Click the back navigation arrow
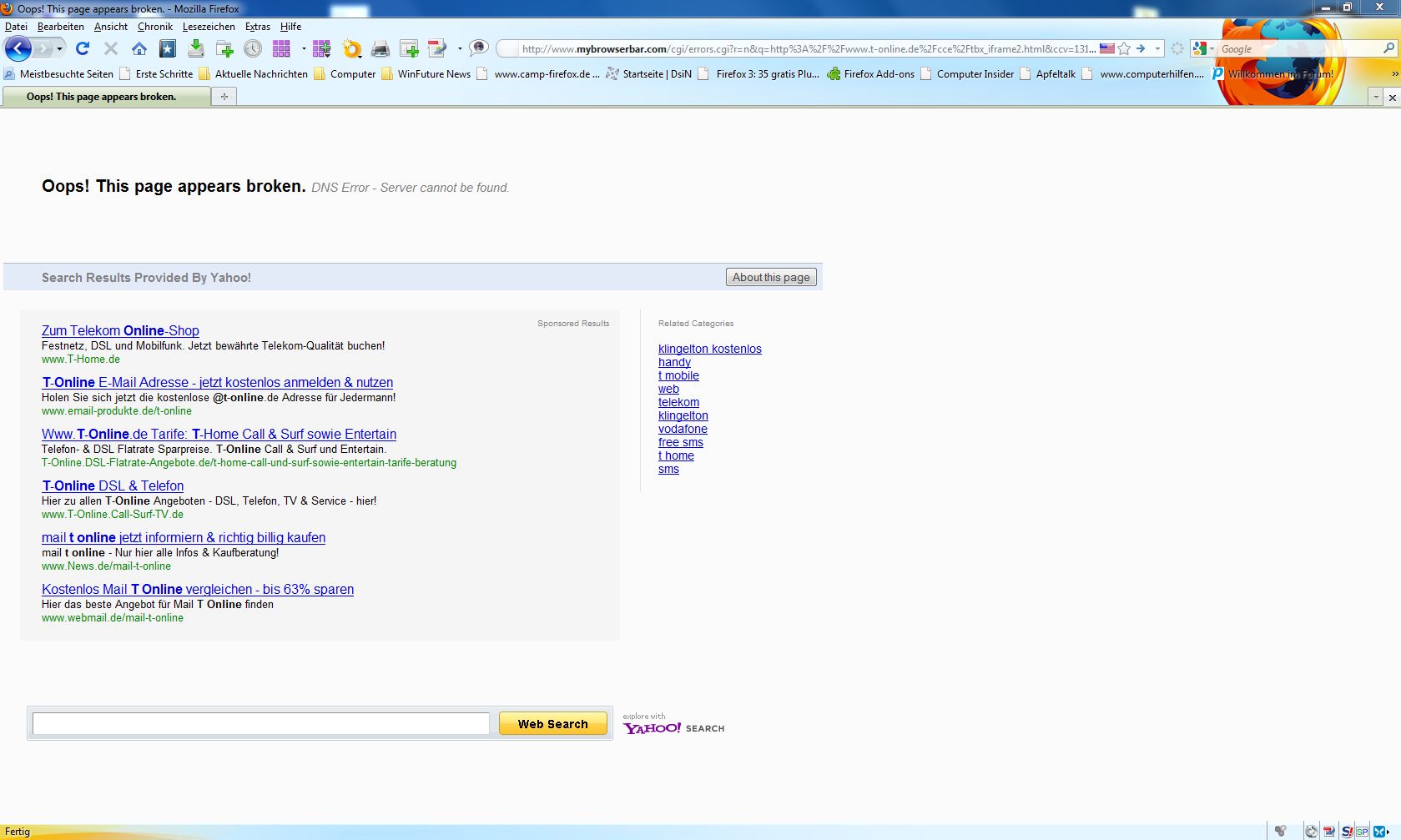 point(18,49)
